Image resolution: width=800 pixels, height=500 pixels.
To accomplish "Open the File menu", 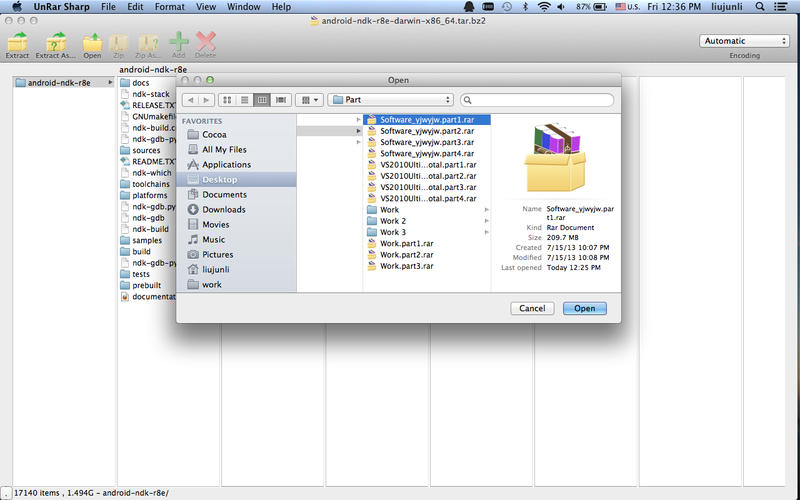I will coord(108,7).
